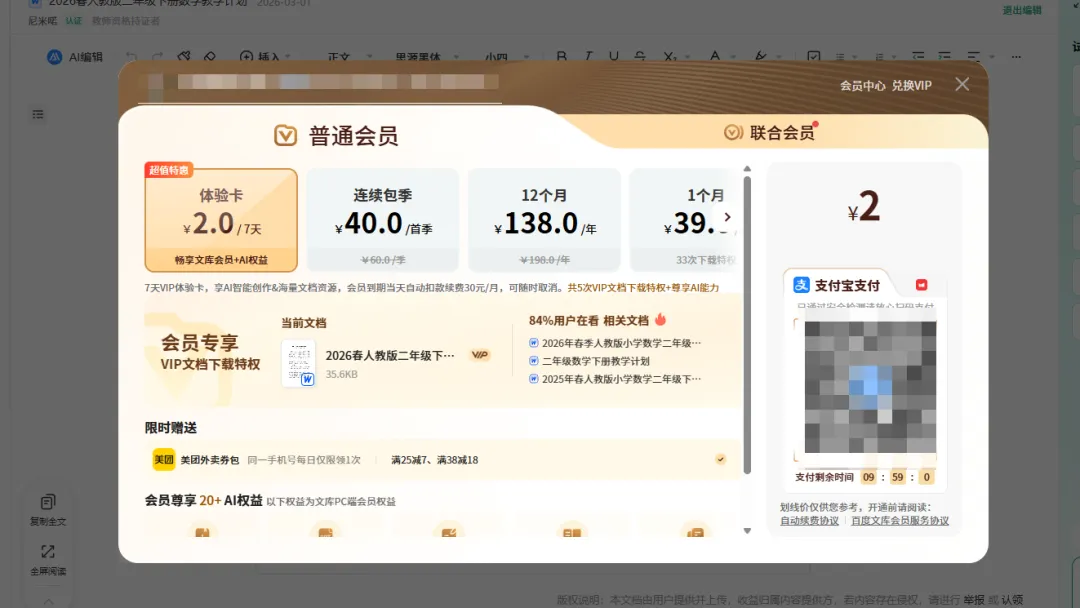Click 兑换VIP in popup header

click(911, 85)
